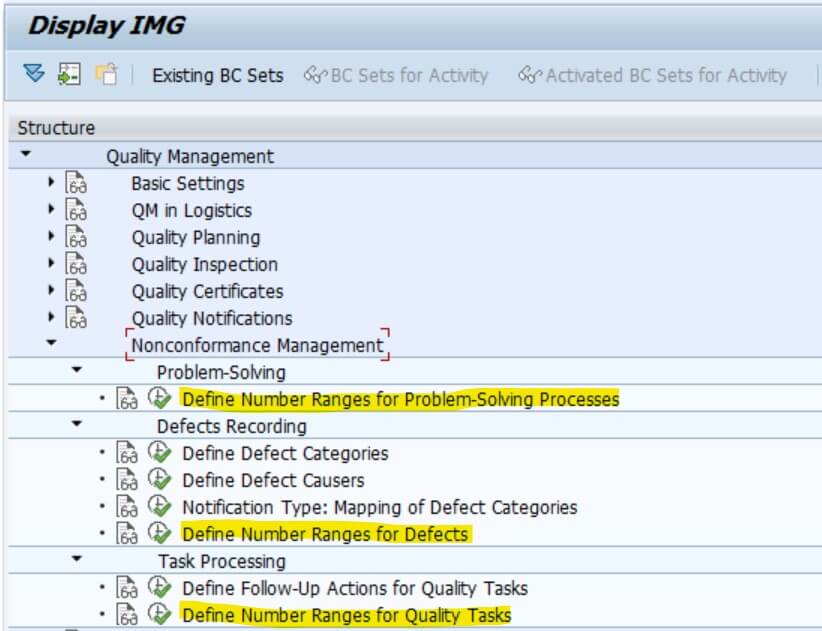Collapse the Quality Management root node
The image size is (822, 631).
pos(26,154)
